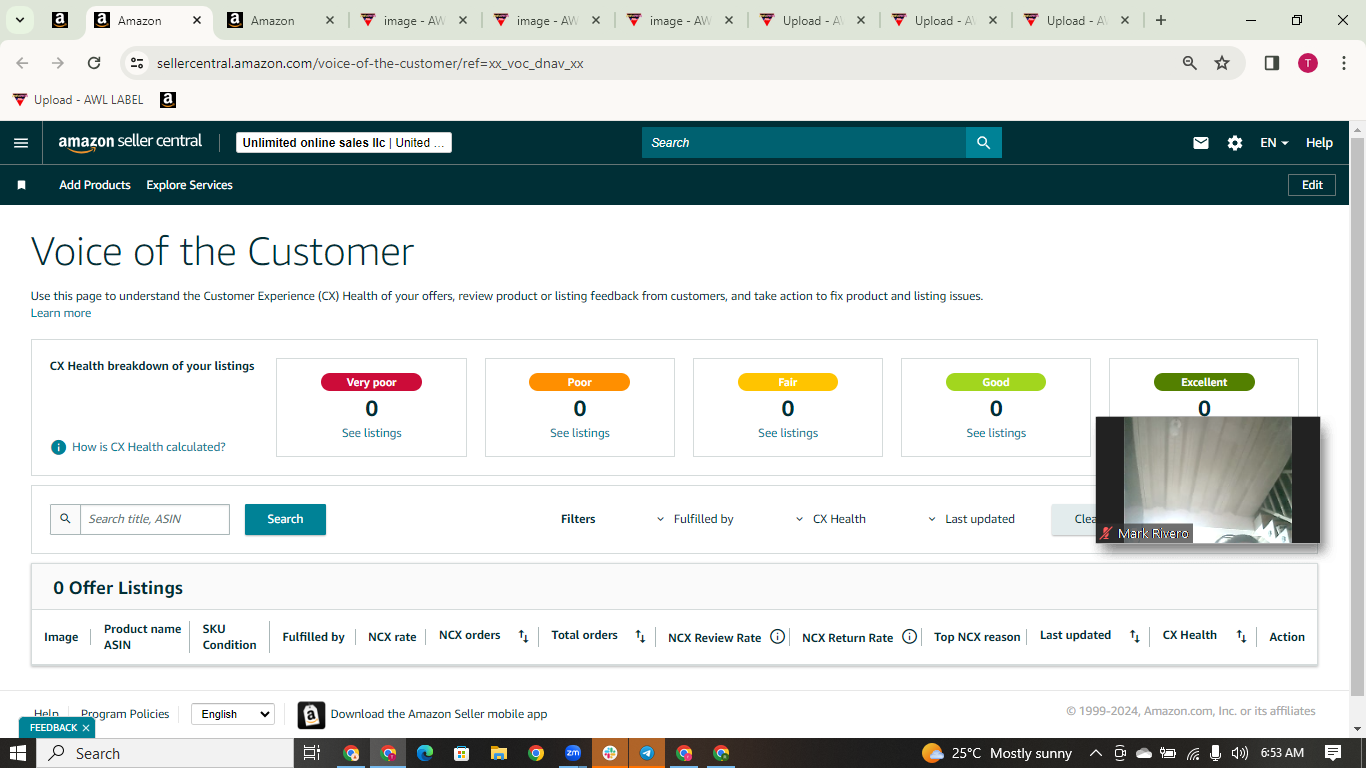Switch to the first Upload - AWL tab

(812, 20)
